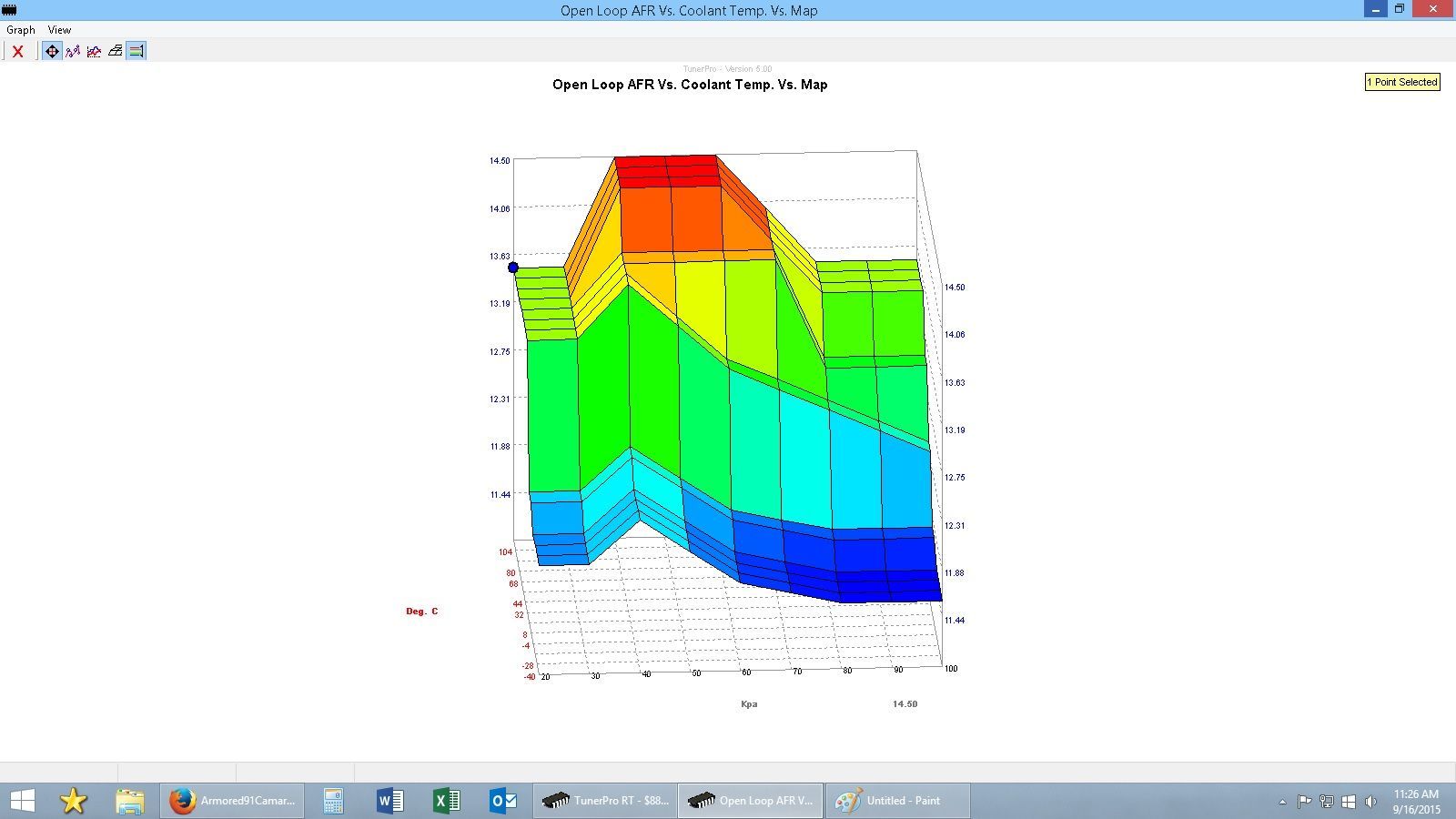
Task: Select the 2D line chart view icon
Action: [94, 51]
